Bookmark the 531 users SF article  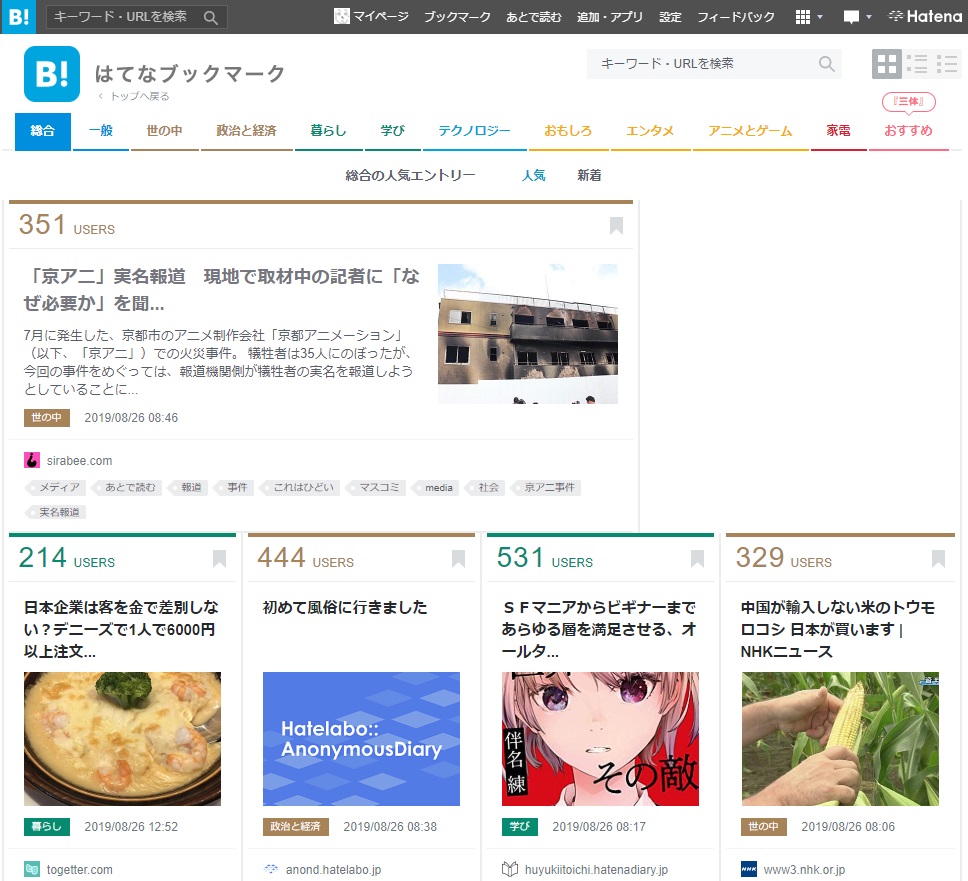click(697, 558)
